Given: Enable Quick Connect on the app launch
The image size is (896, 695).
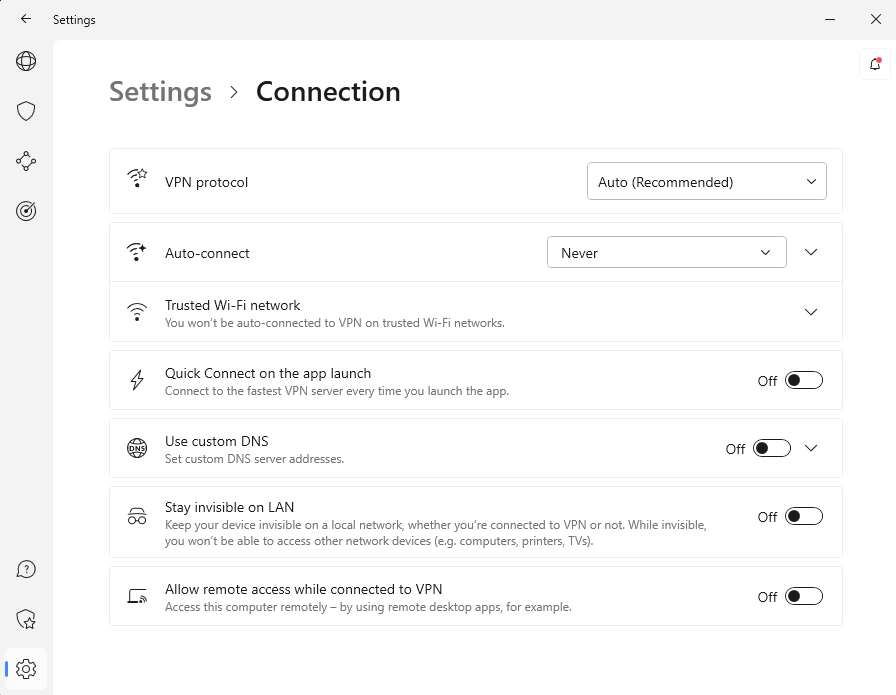Looking at the screenshot, I should tap(803, 380).
